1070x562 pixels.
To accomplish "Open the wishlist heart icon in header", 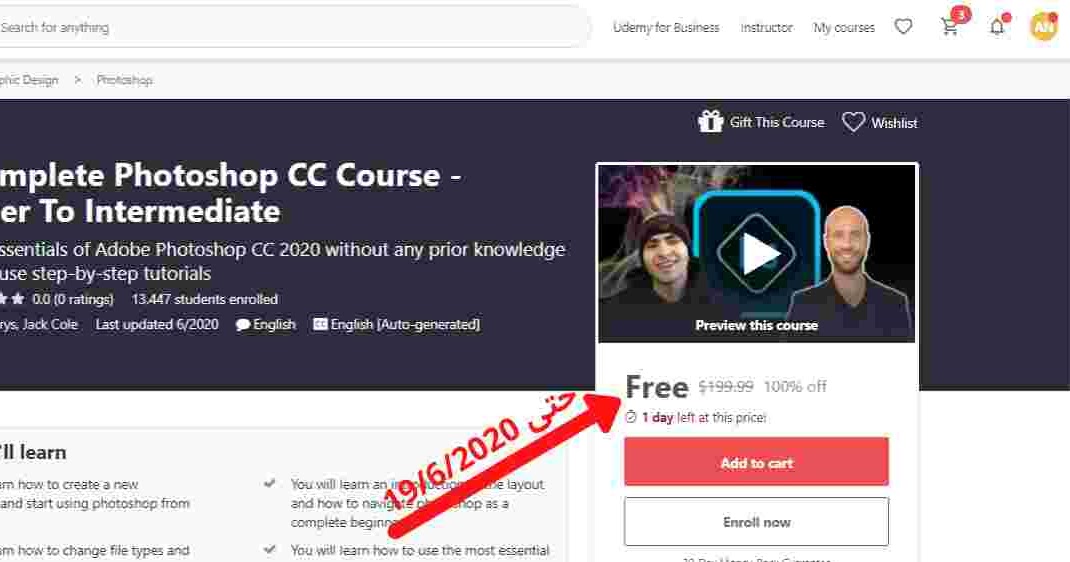I will coord(903,27).
